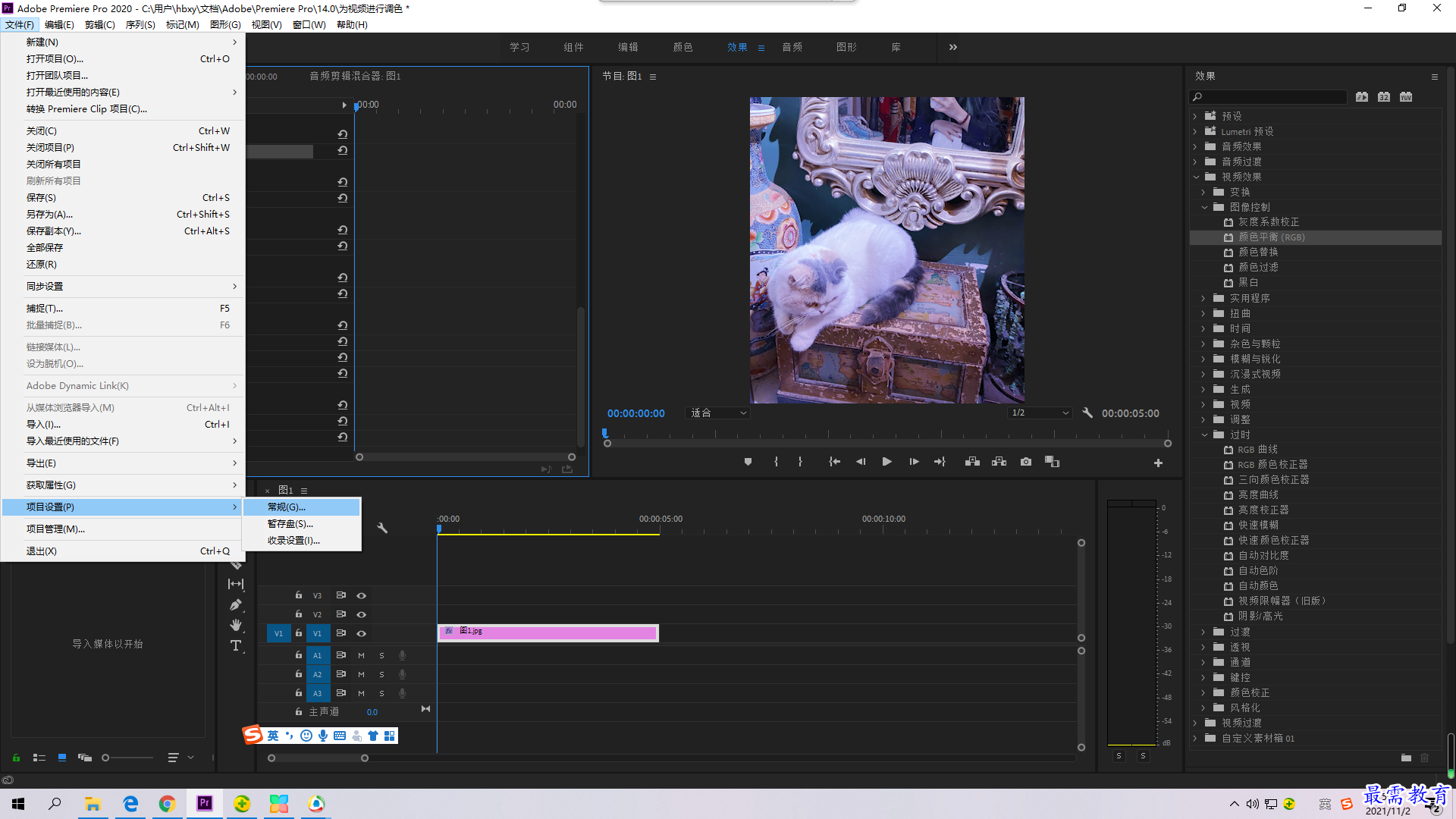Click Accelerated Effects filter icon in Effects panel
This screenshot has width=1456, height=819.
(1362, 97)
